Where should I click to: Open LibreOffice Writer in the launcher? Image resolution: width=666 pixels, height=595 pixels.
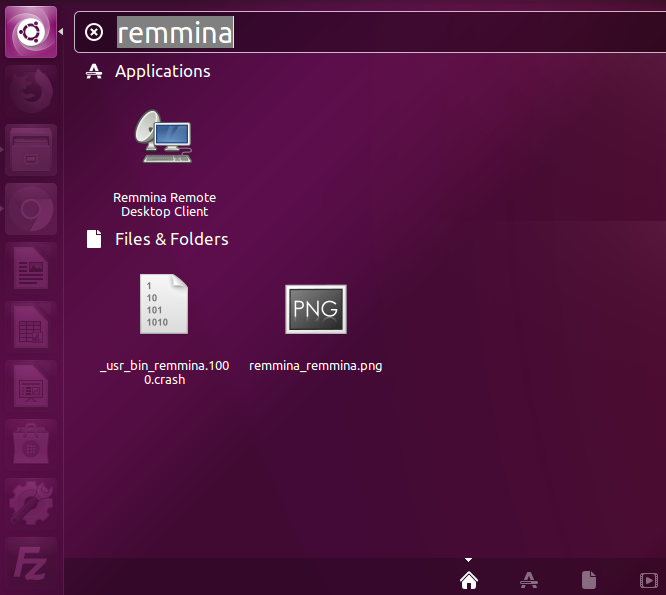click(x=31, y=268)
